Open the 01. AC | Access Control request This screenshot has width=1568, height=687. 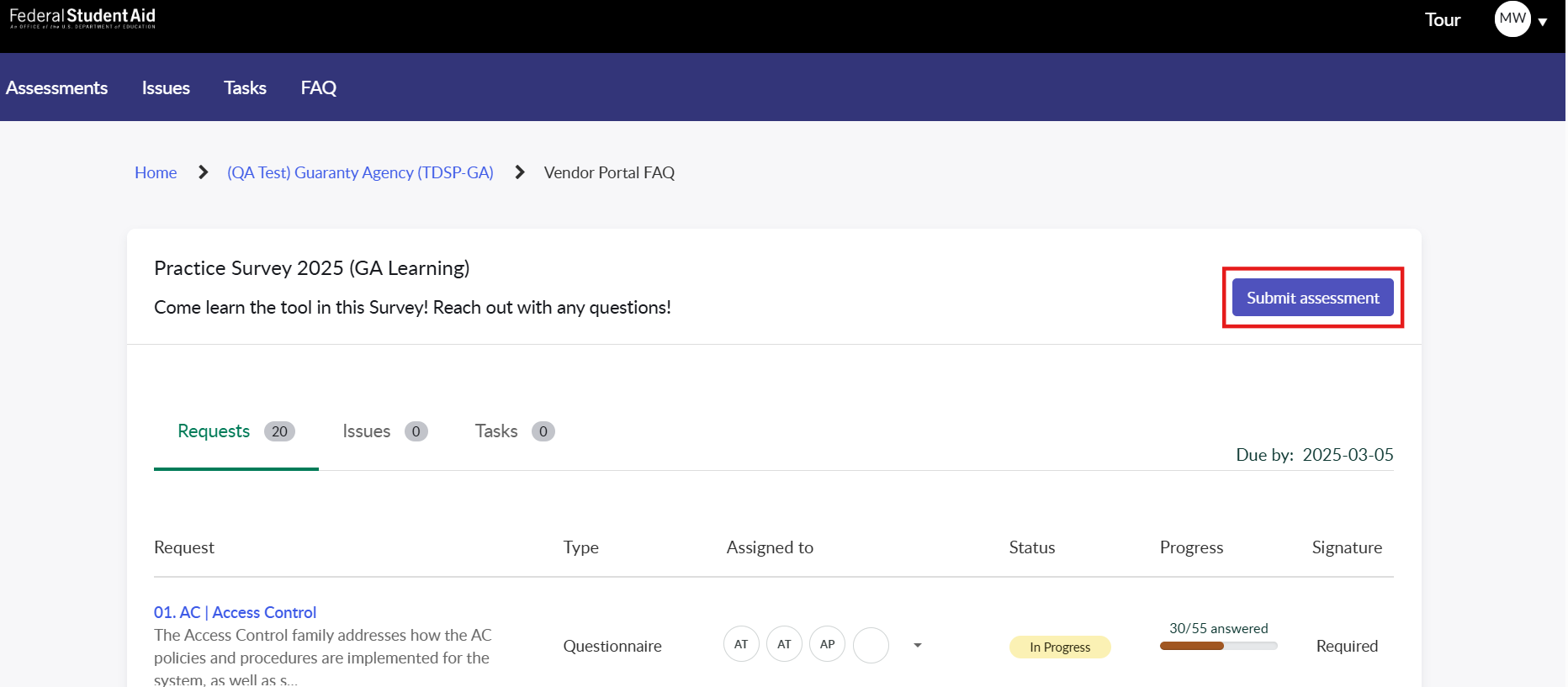[x=235, y=612]
